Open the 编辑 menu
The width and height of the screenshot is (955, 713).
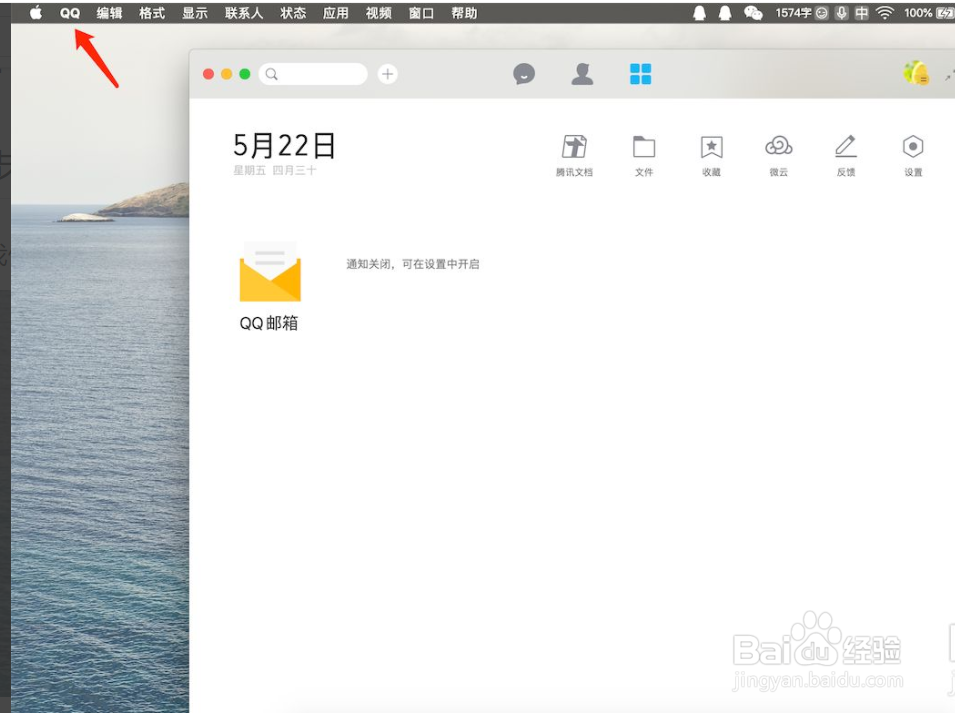[110, 13]
